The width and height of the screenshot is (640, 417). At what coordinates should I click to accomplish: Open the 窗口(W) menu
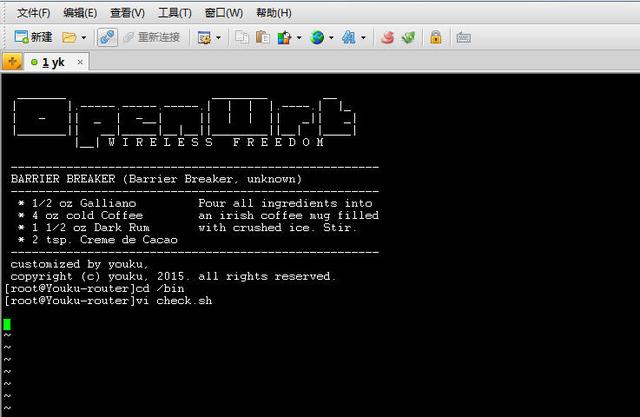click(x=224, y=13)
